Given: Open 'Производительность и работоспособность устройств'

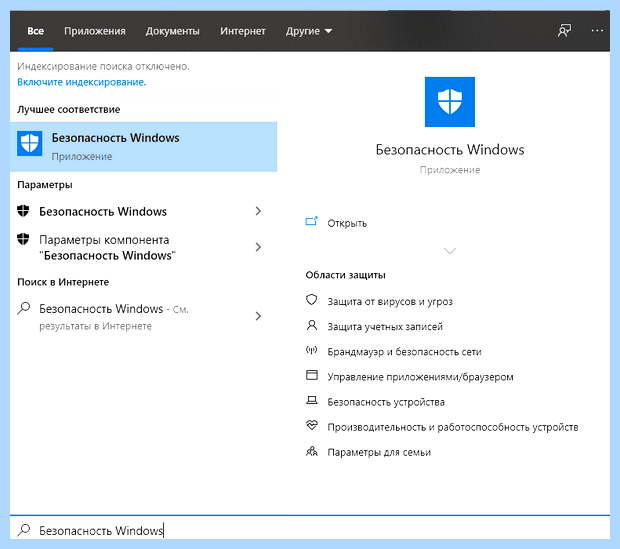Looking at the screenshot, I should click(453, 427).
